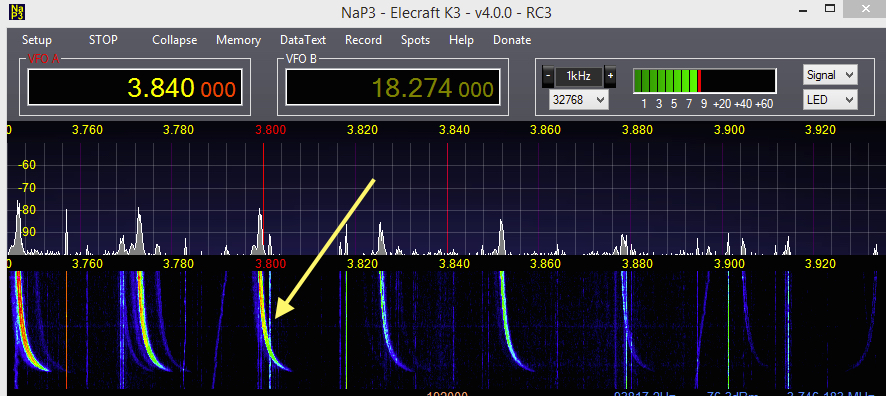Increase tuning step with plus button
The height and width of the screenshot is (396, 886).
(610, 75)
